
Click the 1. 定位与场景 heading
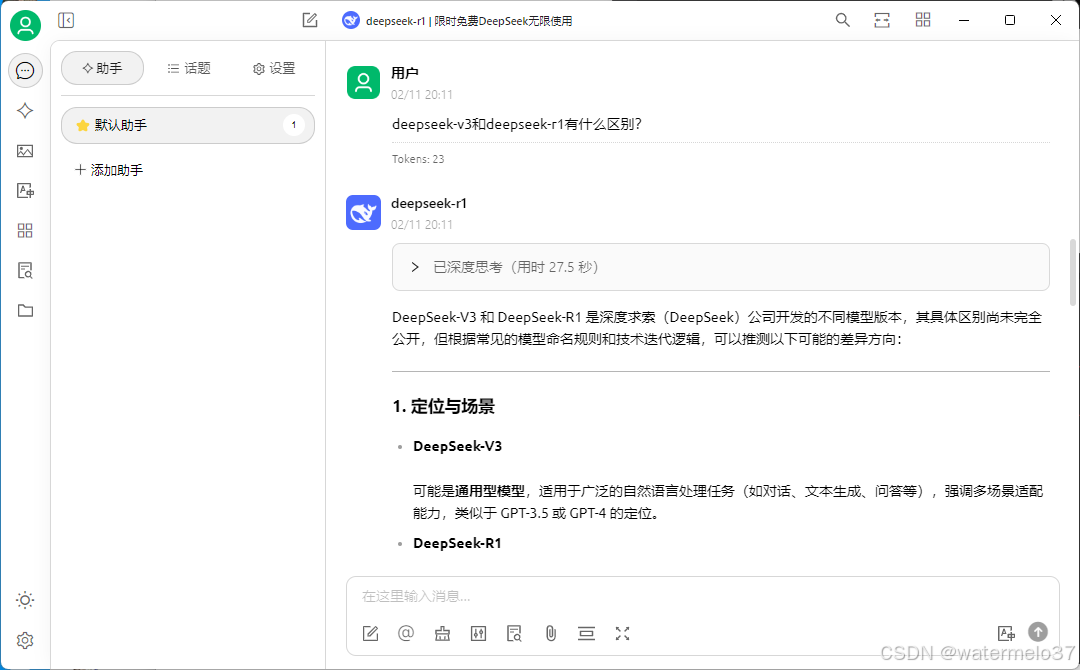(x=444, y=406)
